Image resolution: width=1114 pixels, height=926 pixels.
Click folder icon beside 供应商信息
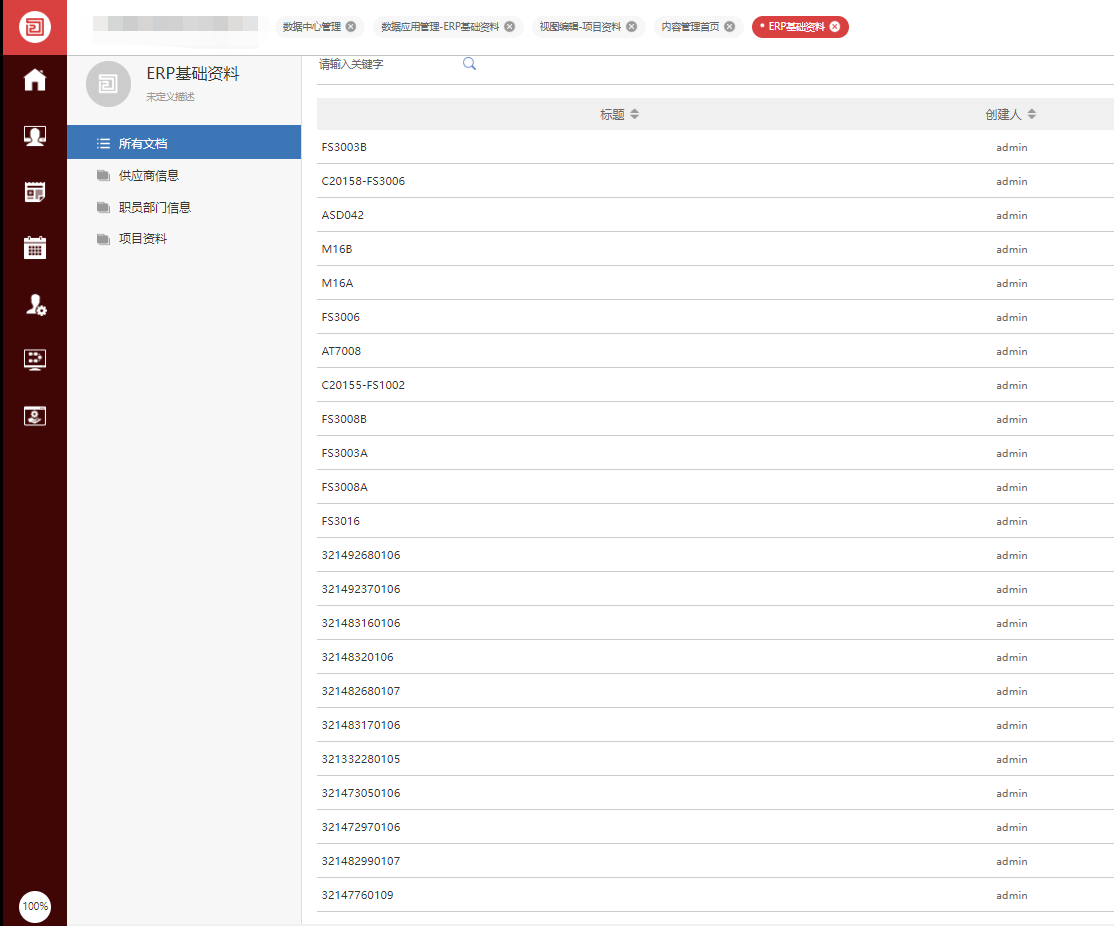tap(103, 176)
